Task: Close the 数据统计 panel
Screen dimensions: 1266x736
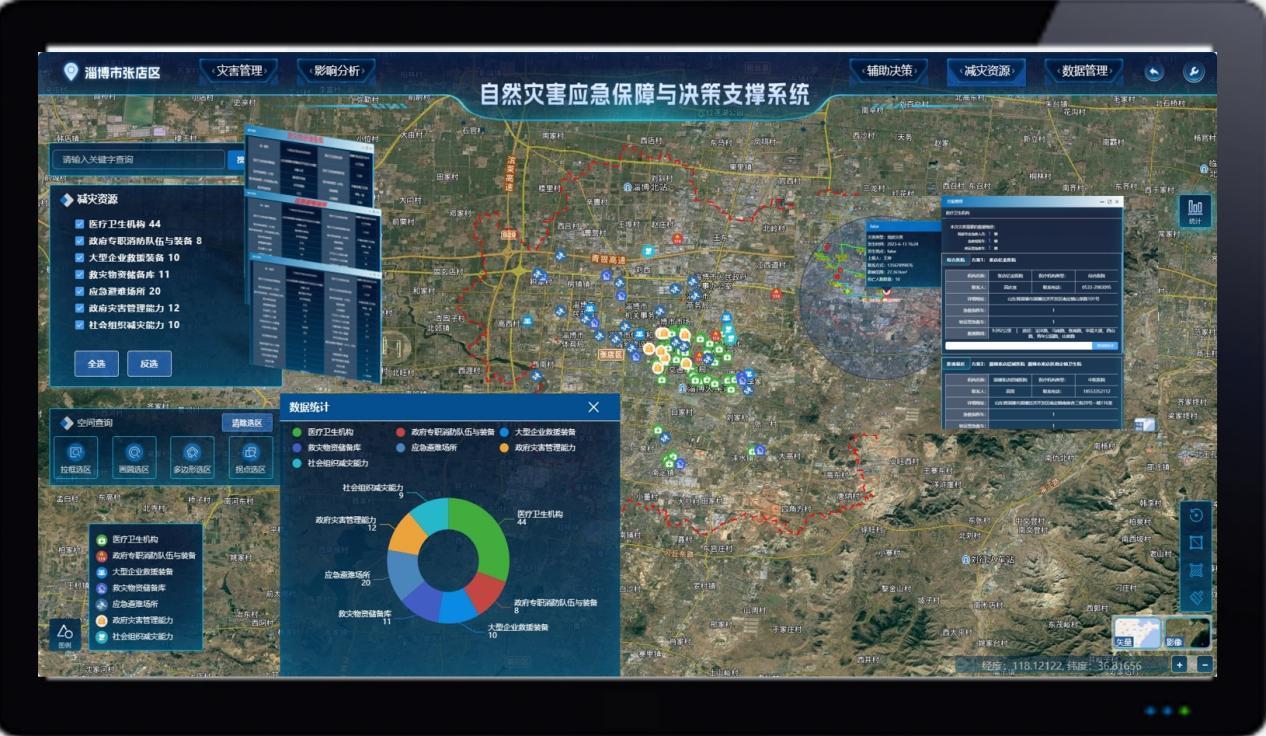Action: click(x=594, y=407)
